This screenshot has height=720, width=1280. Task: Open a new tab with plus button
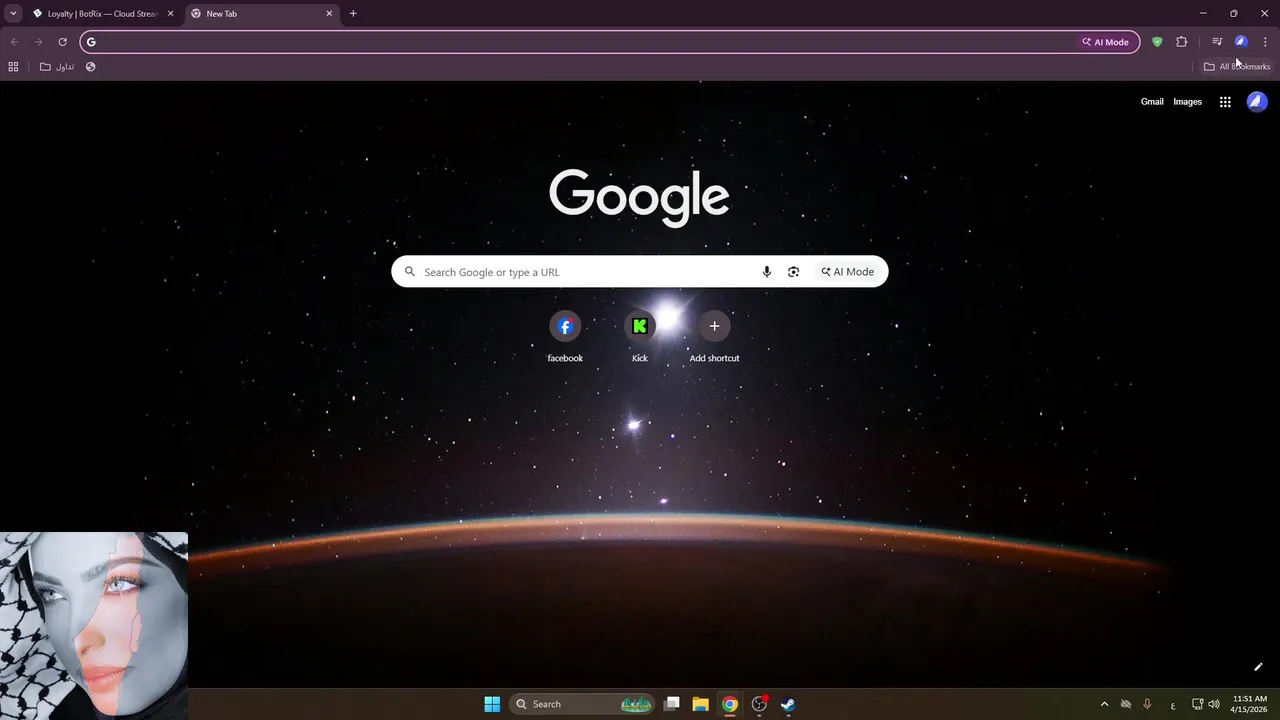coord(353,14)
